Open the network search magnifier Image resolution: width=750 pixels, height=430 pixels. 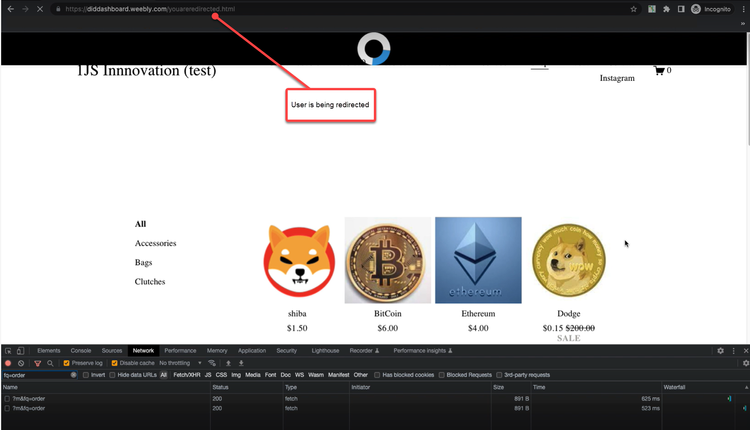coord(50,363)
